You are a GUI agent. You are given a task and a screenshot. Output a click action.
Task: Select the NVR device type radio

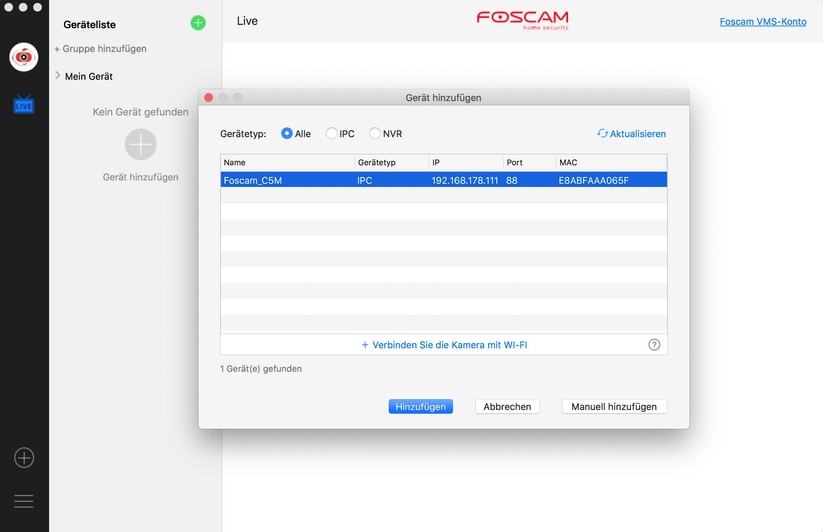pyautogui.click(x=375, y=133)
